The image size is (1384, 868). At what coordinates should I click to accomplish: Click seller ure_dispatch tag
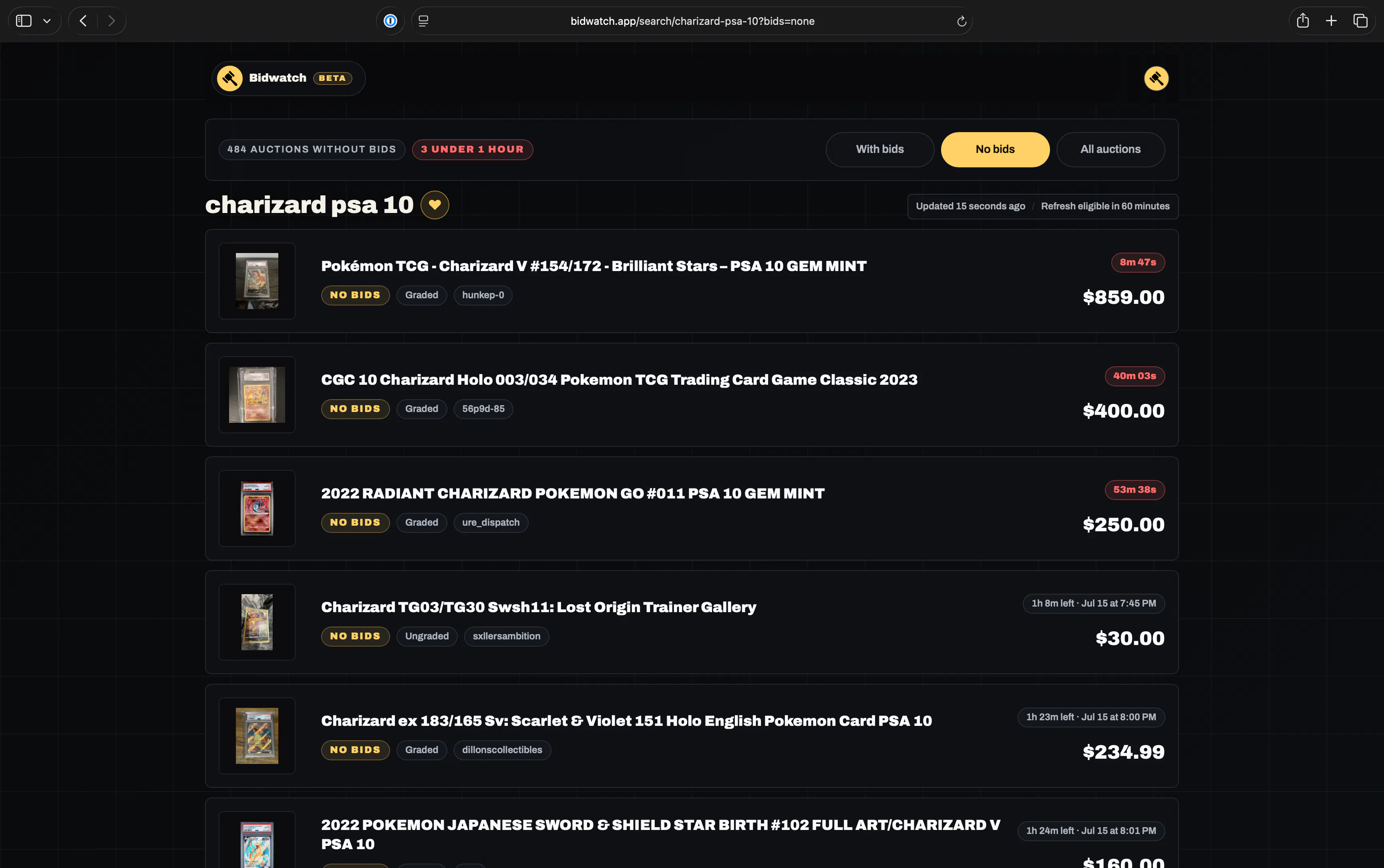tap(491, 522)
